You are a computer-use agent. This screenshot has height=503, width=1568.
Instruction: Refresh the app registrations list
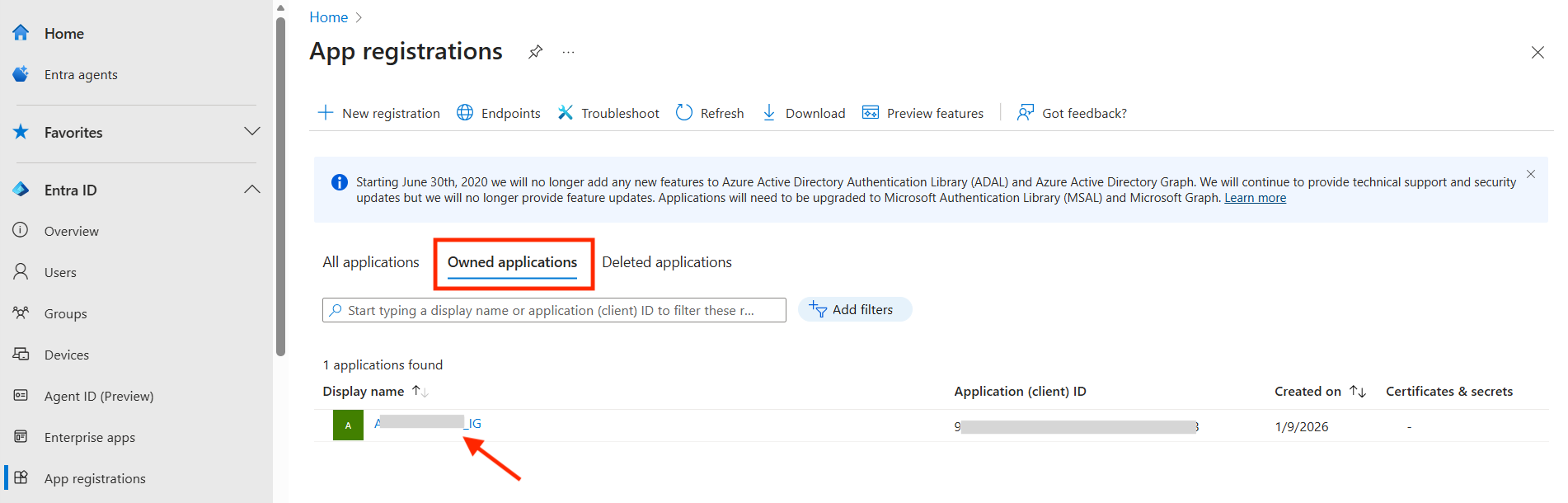point(710,113)
